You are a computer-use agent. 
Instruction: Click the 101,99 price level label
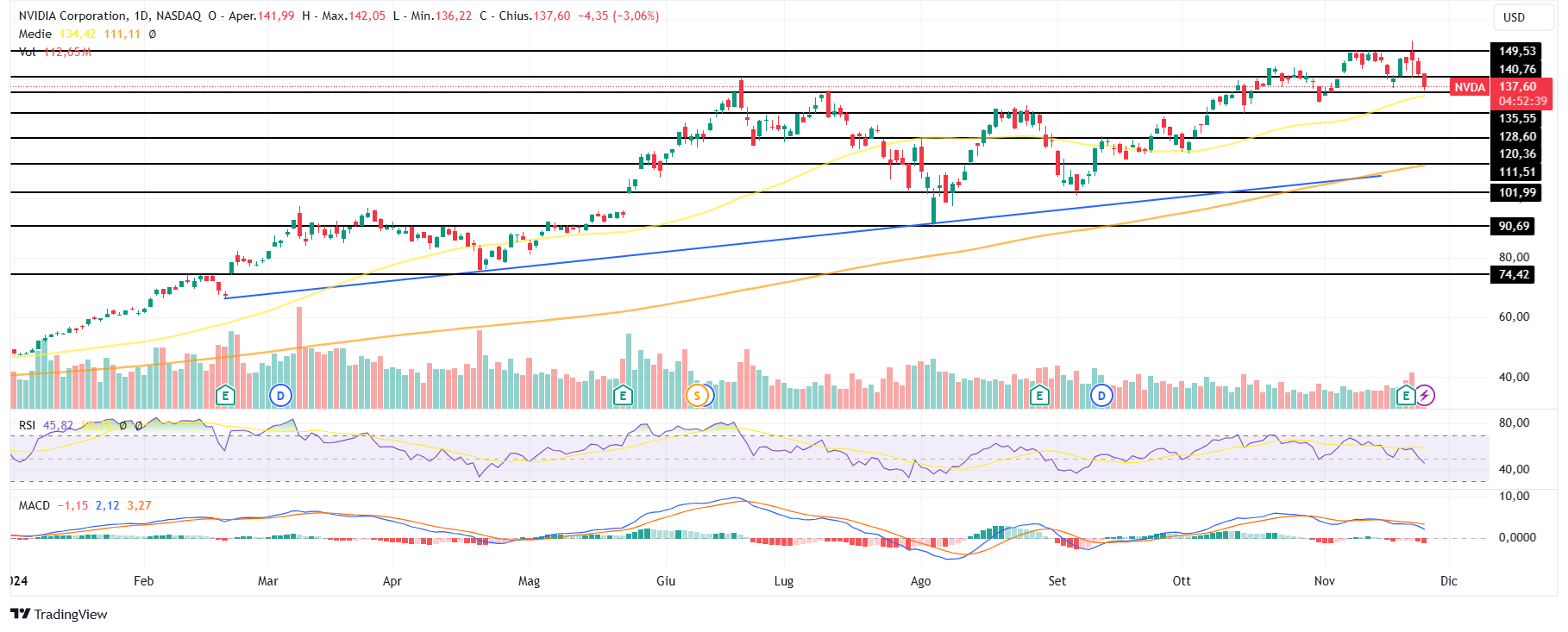[x=1517, y=192]
